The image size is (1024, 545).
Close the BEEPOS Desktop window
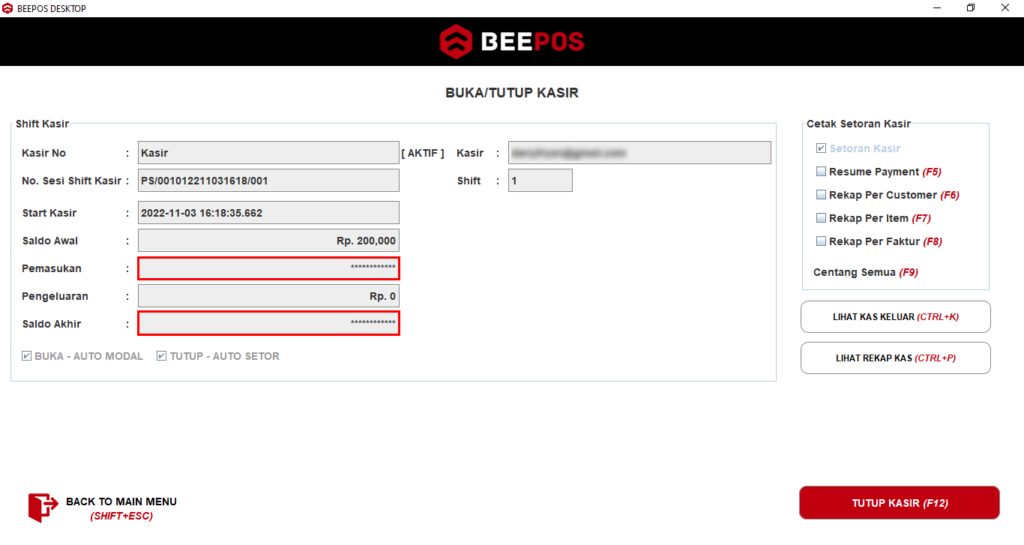pyautogui.click(x=1005, y=8)
